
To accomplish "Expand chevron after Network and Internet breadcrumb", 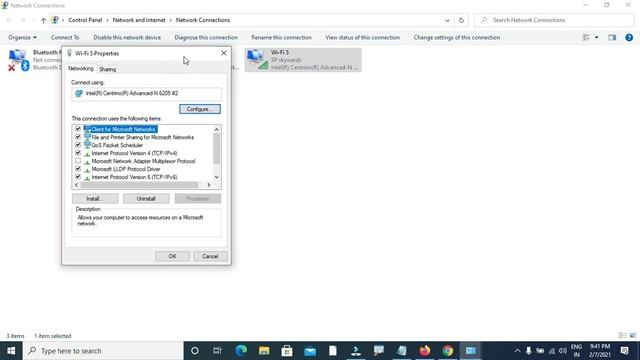I will [171, 20].
